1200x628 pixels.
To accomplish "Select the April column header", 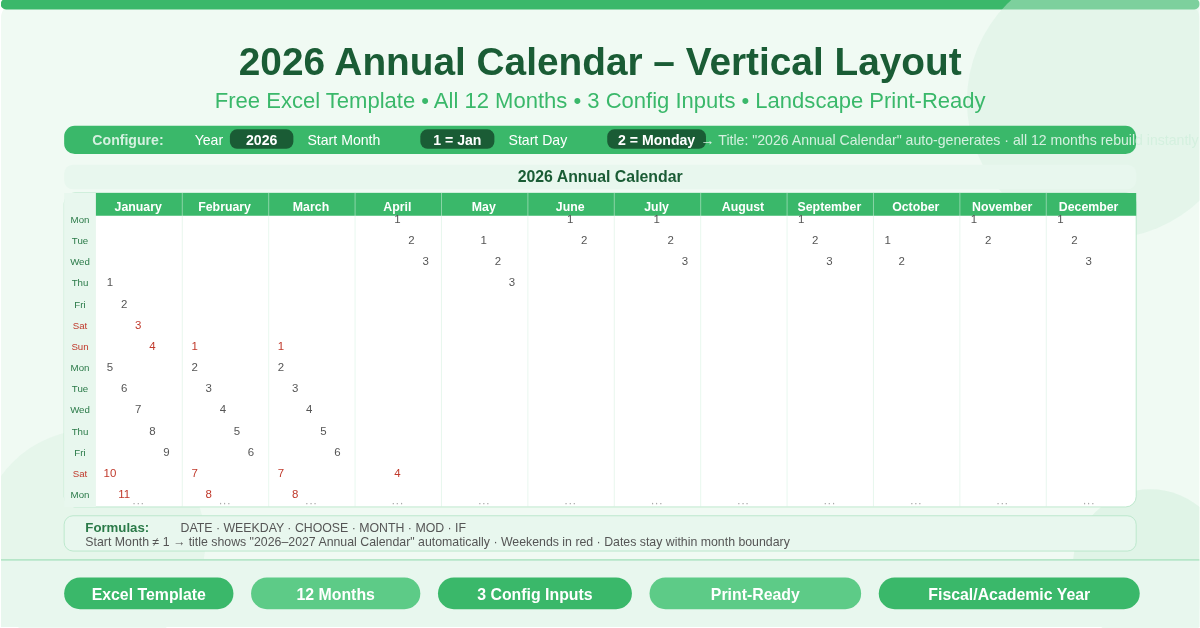I will point(397,206).
